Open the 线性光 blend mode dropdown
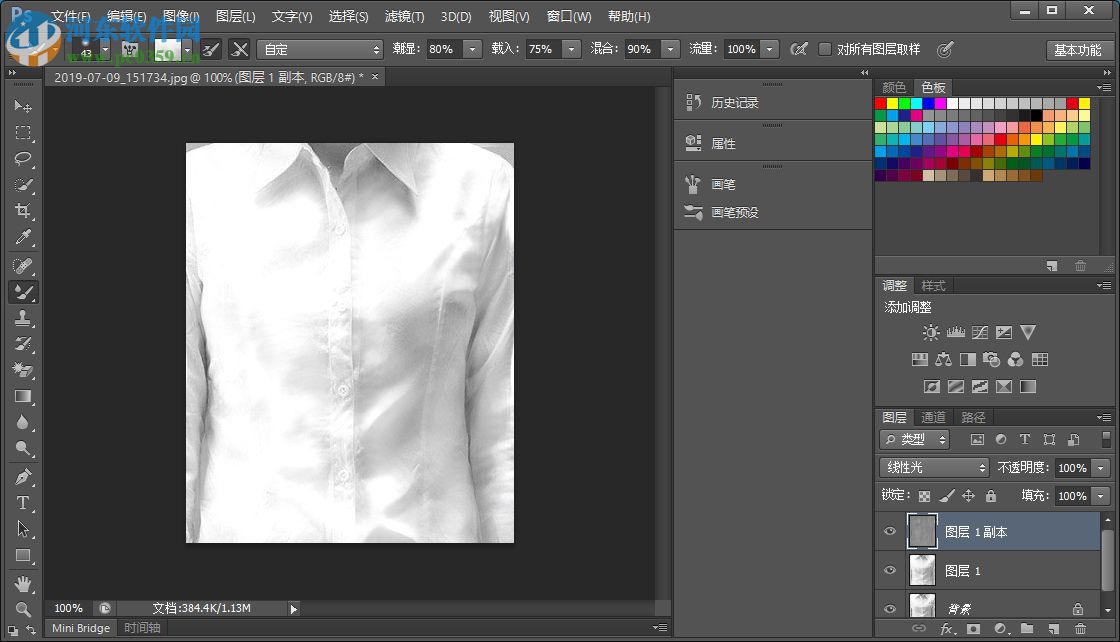The width and height of the screenshot is (1120, 642). [x=933, y=467]
